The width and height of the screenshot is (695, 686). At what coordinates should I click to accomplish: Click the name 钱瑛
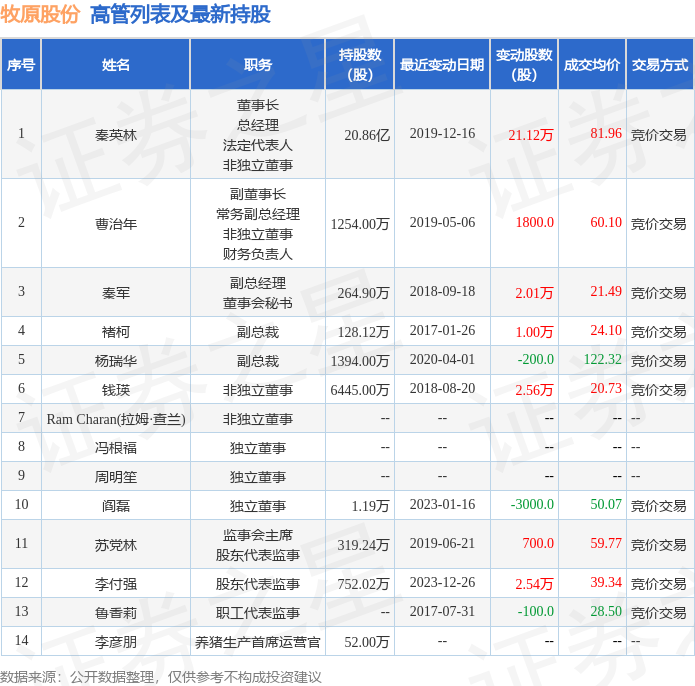tap(116, 390)
